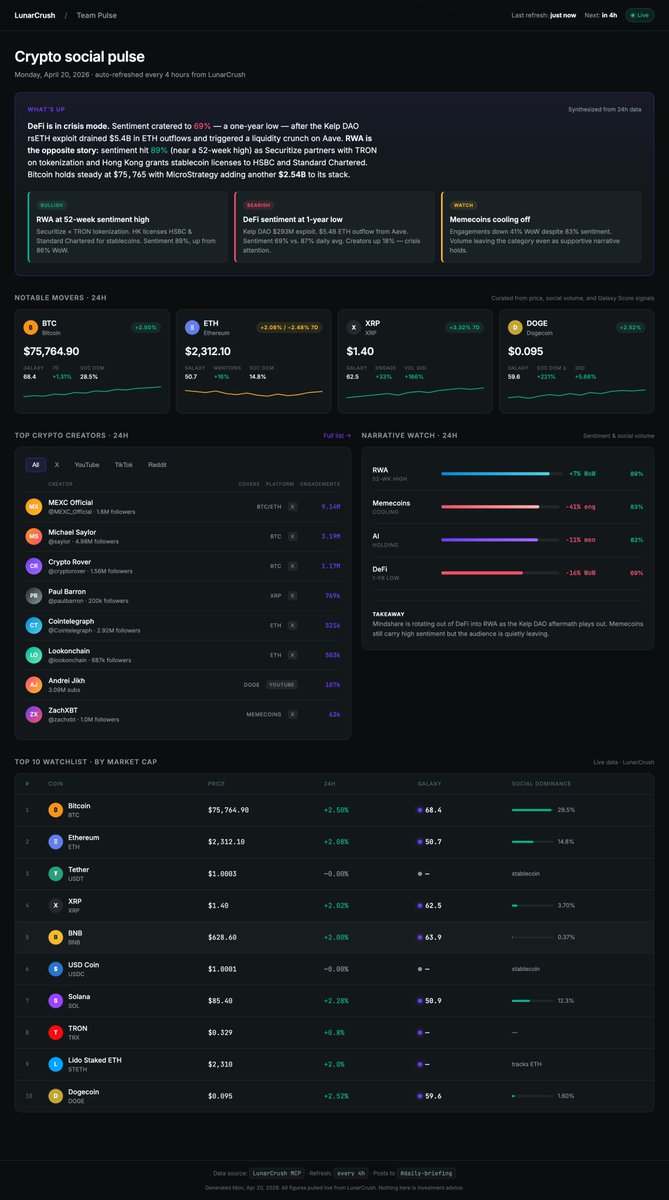Image resolution: width=669 pixels, height=1200 pixels.
Task: Click Ethereum coin icon in watchlist table
Action: 56,842
